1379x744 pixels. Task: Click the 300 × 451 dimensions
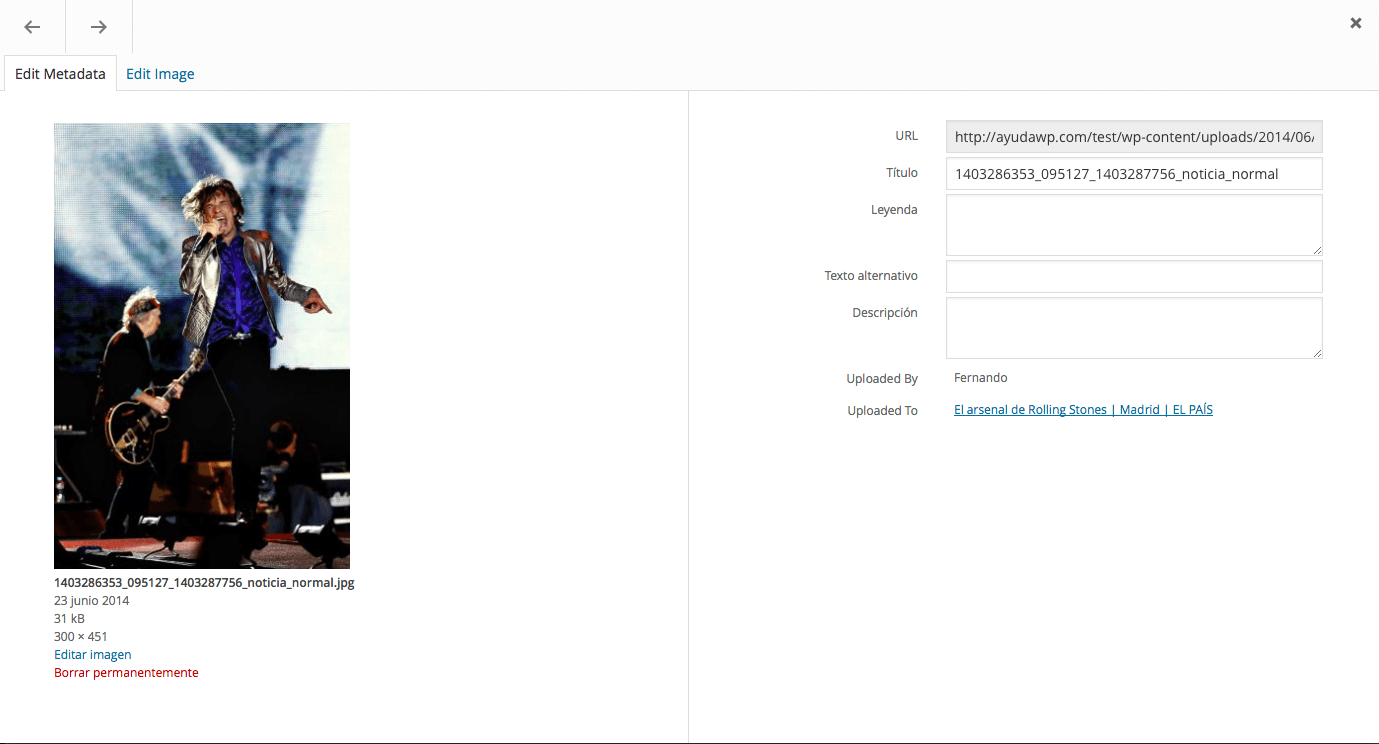pyautogui.click(x=81, y=636)
